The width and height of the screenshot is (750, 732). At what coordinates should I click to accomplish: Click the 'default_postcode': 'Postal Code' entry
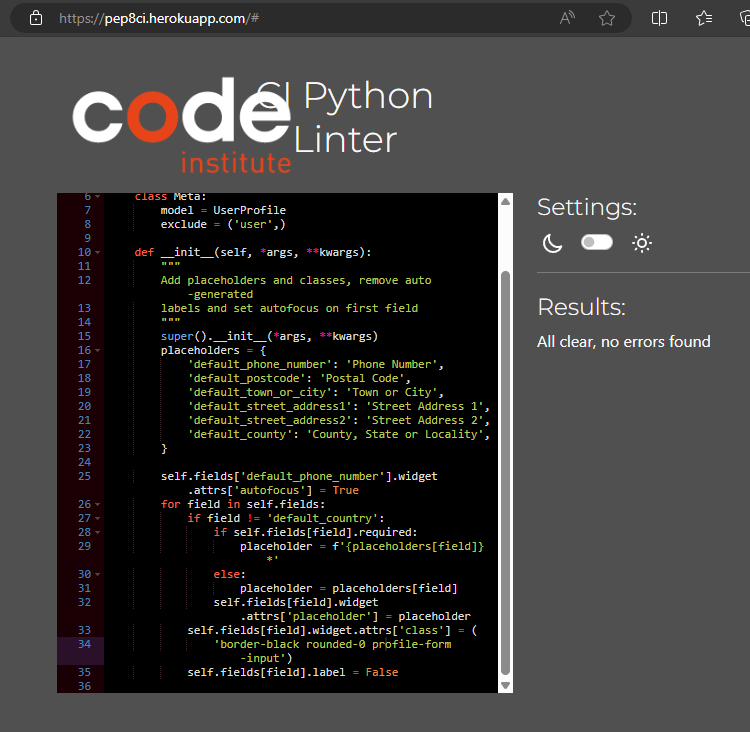[x=299, y=378]
